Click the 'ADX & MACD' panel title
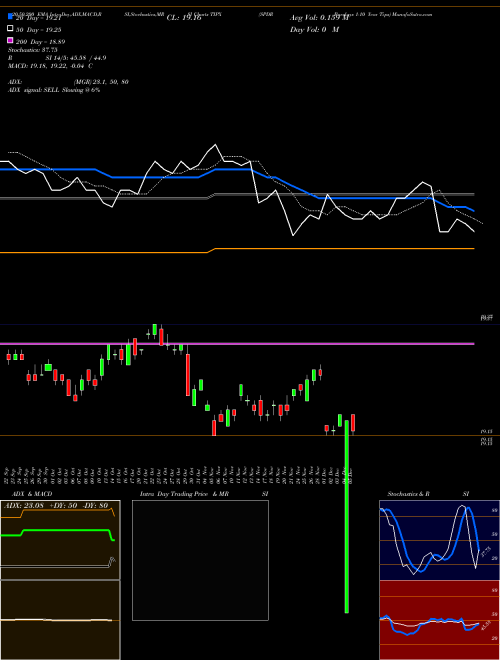 pyautogui.click(x=32, y=494)
